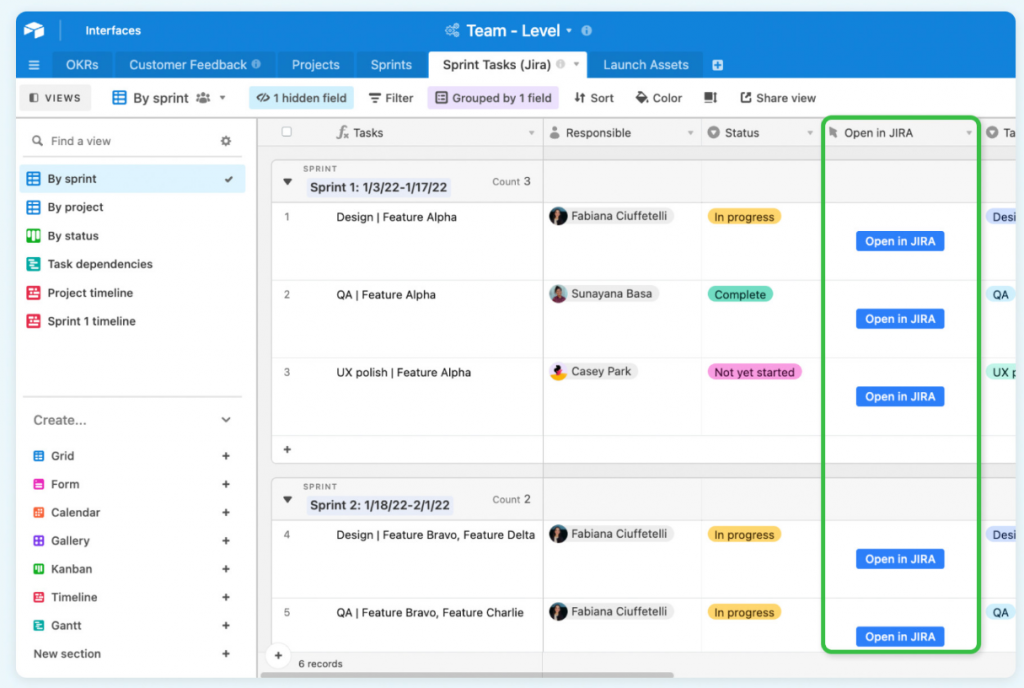
Task: Open the hamburger menu beside OKRs tab
Action: pos(34,65)
